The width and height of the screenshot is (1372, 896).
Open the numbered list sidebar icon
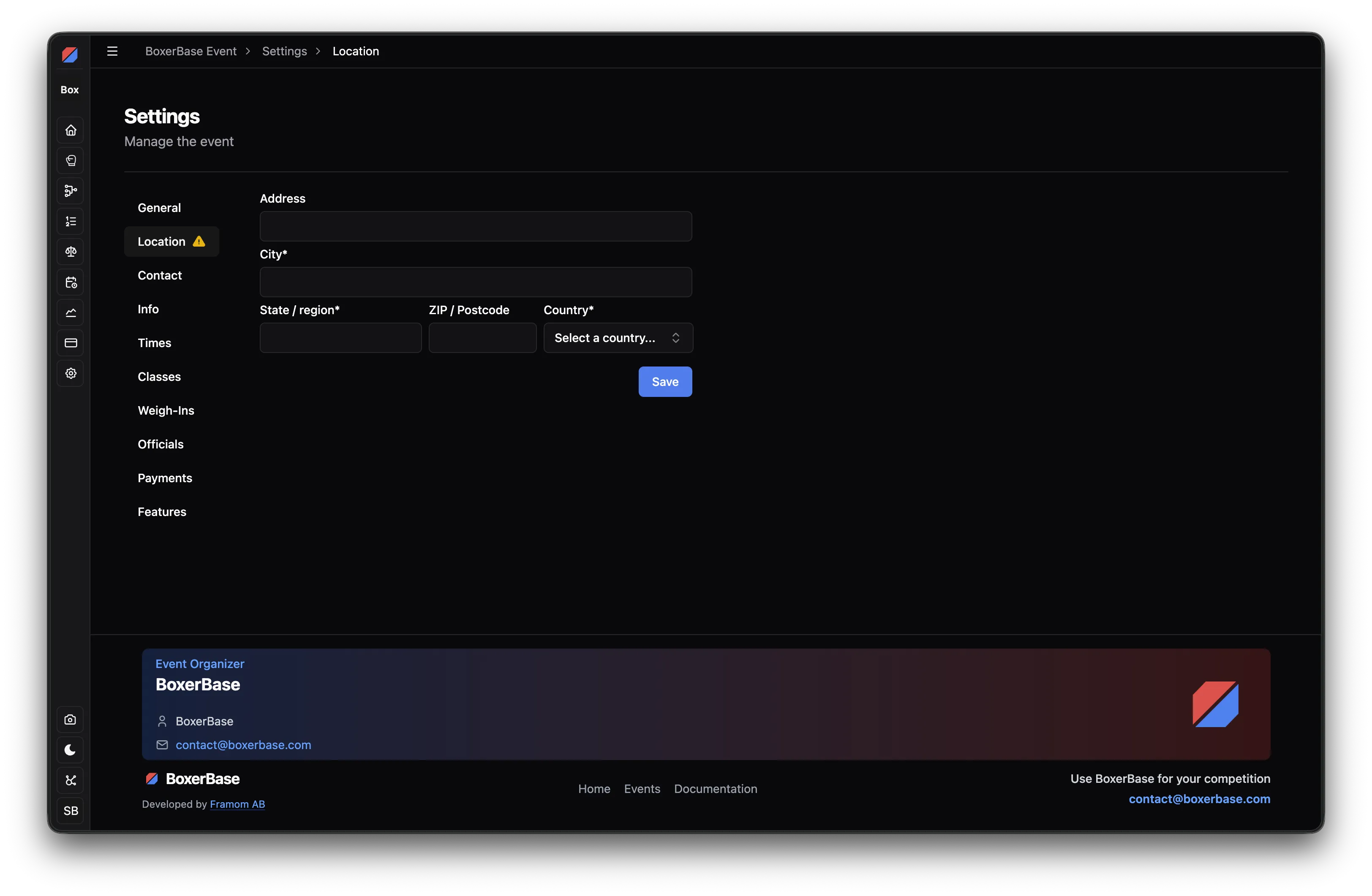pos(70,221)
